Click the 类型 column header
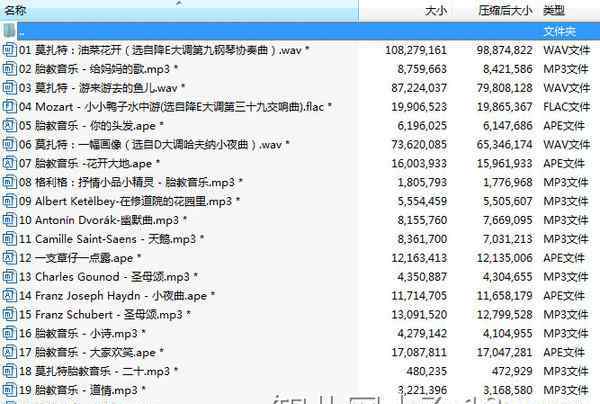 pyautogui.click(x=553, y=10)
